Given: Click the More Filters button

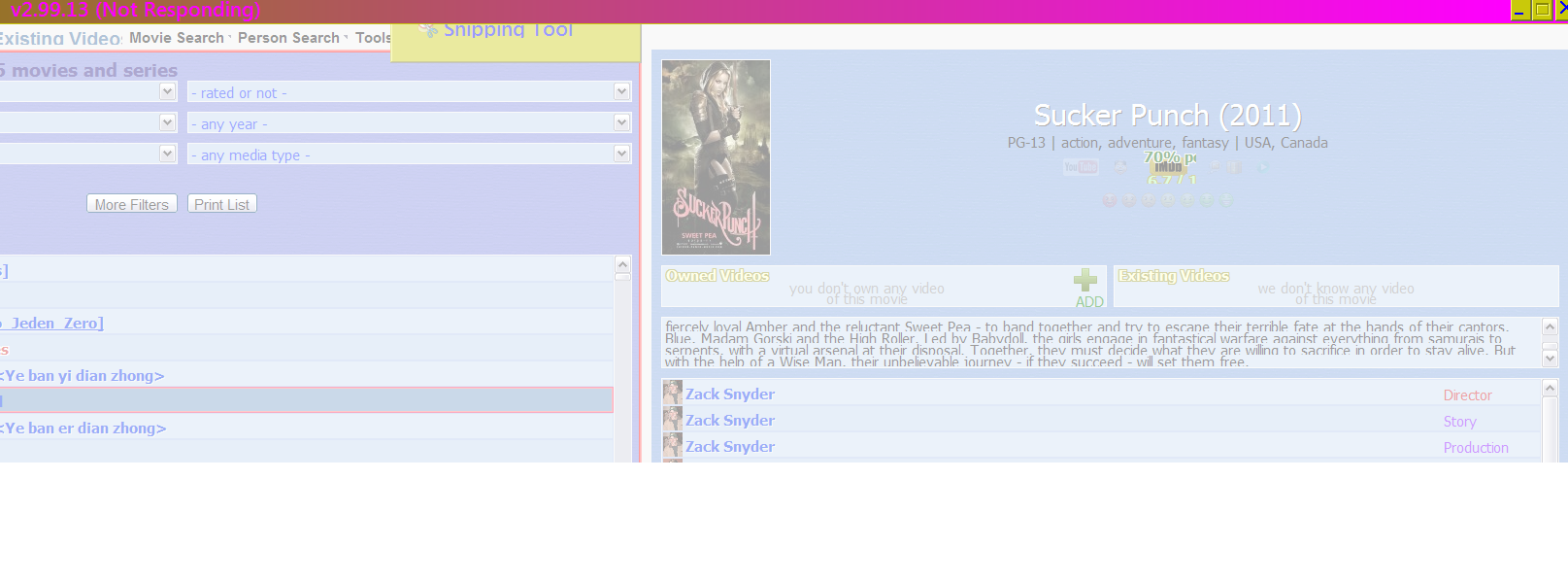Looking at the screenshot, I should [x=132, y=204].
